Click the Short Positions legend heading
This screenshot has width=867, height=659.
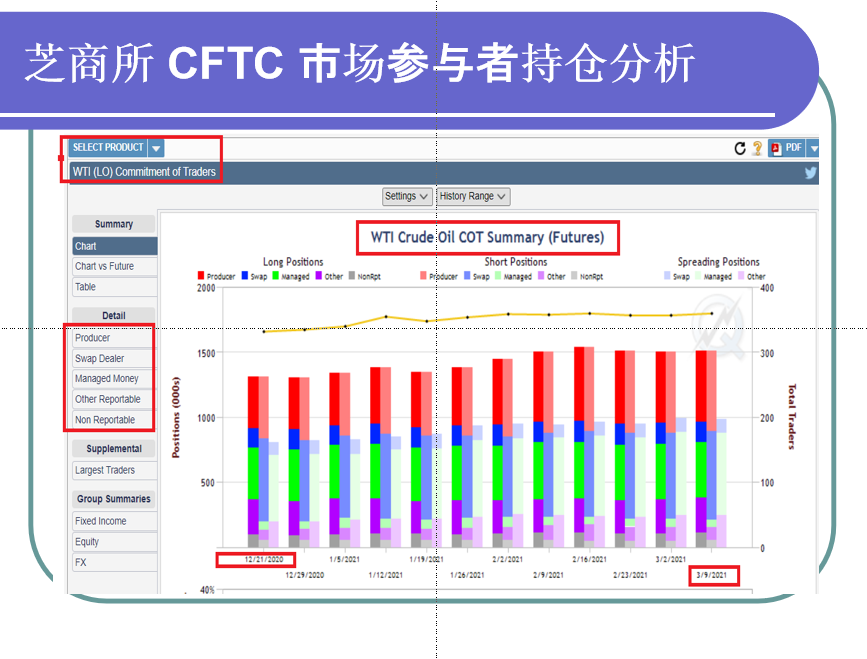516,261
